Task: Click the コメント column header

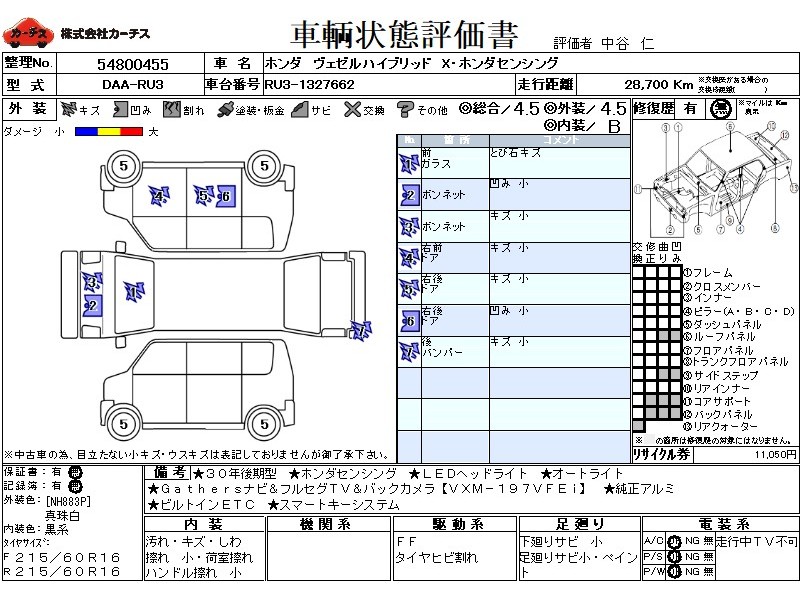Action: coord(560,140)
